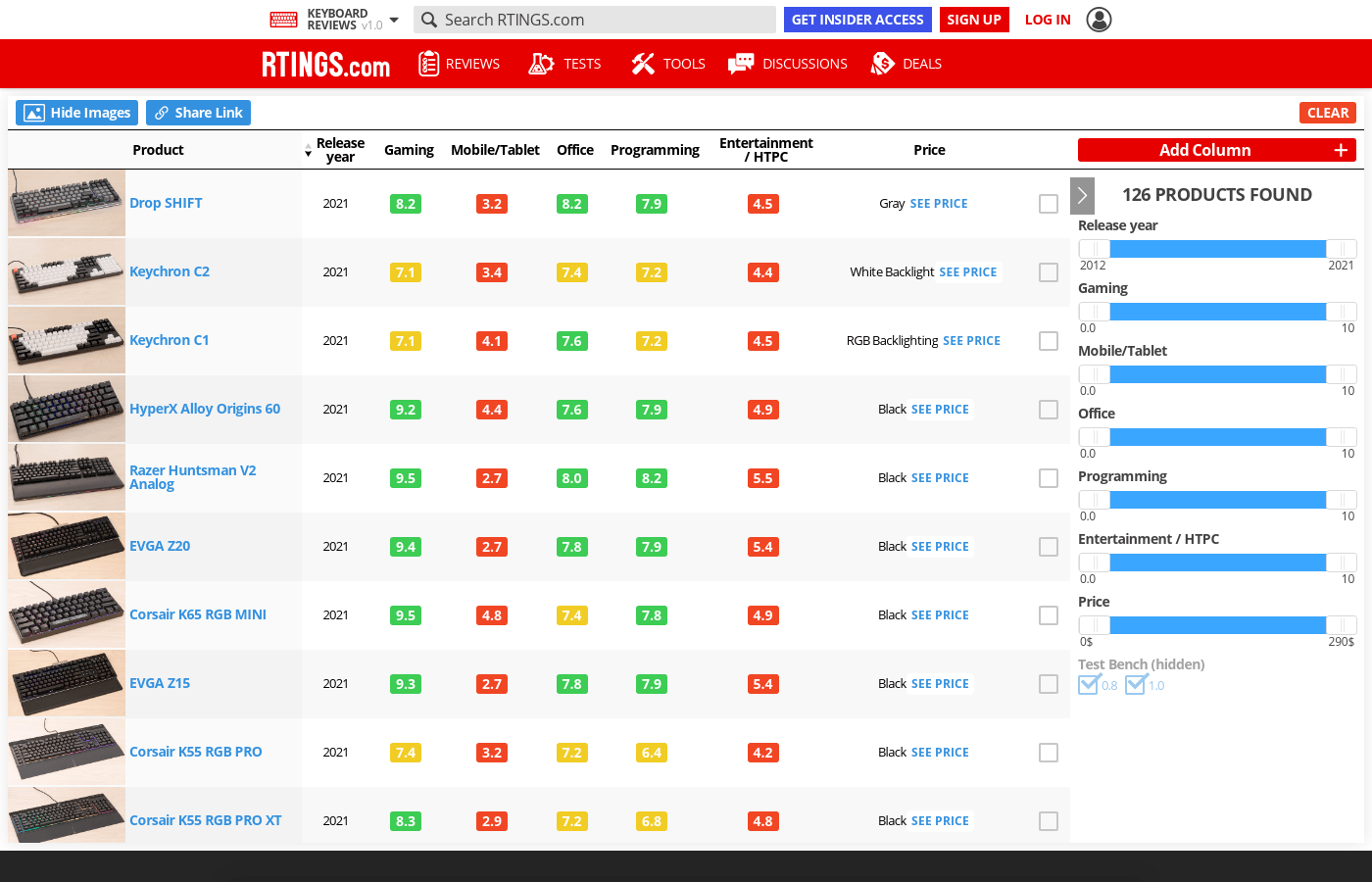Click the Drop SHIFT keyboard thumbnail
The image size is (1372, 882).
[67, 203]
